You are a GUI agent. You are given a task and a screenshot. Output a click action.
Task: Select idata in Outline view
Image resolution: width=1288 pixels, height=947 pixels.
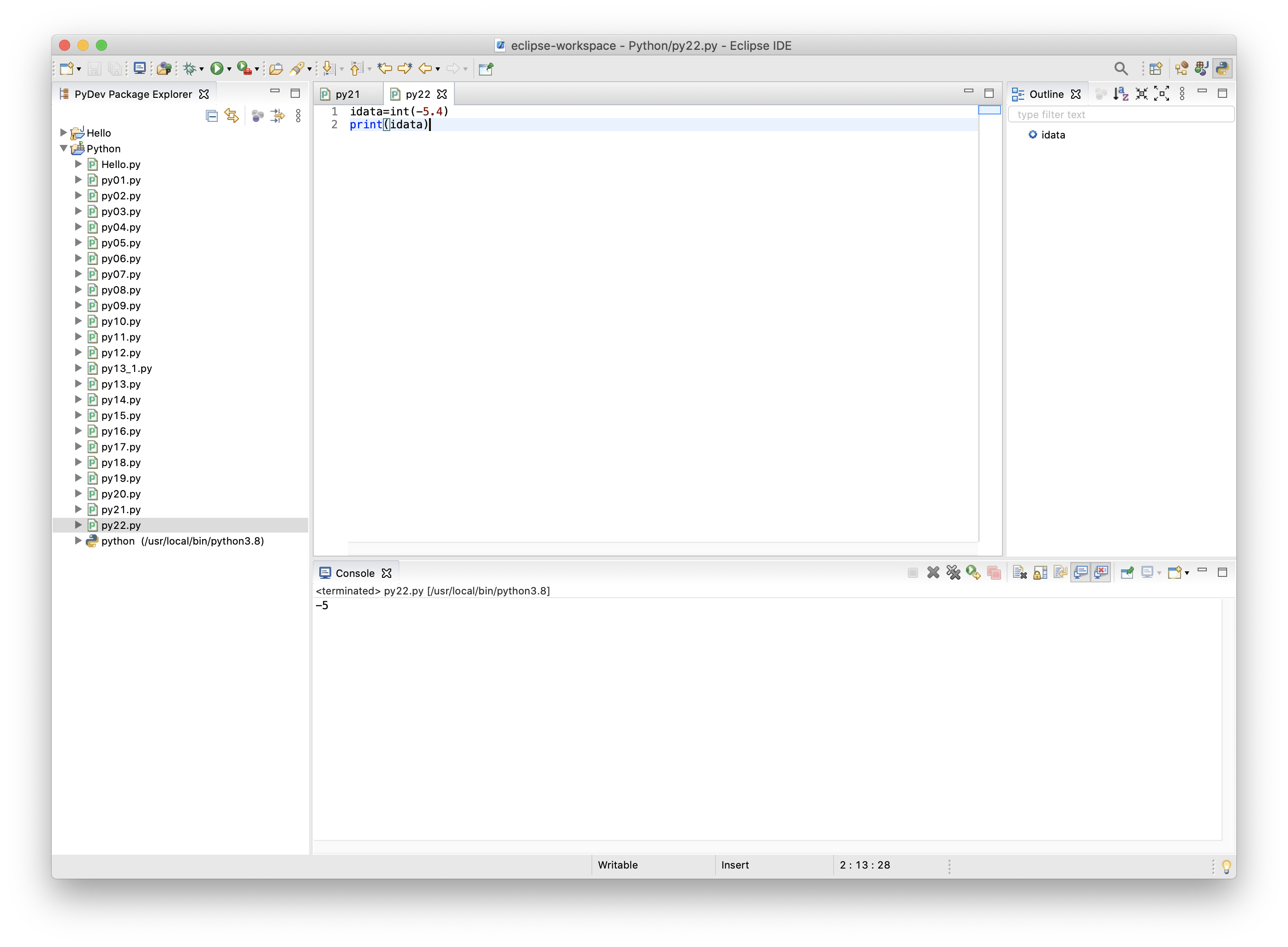tap(1053, 135)
